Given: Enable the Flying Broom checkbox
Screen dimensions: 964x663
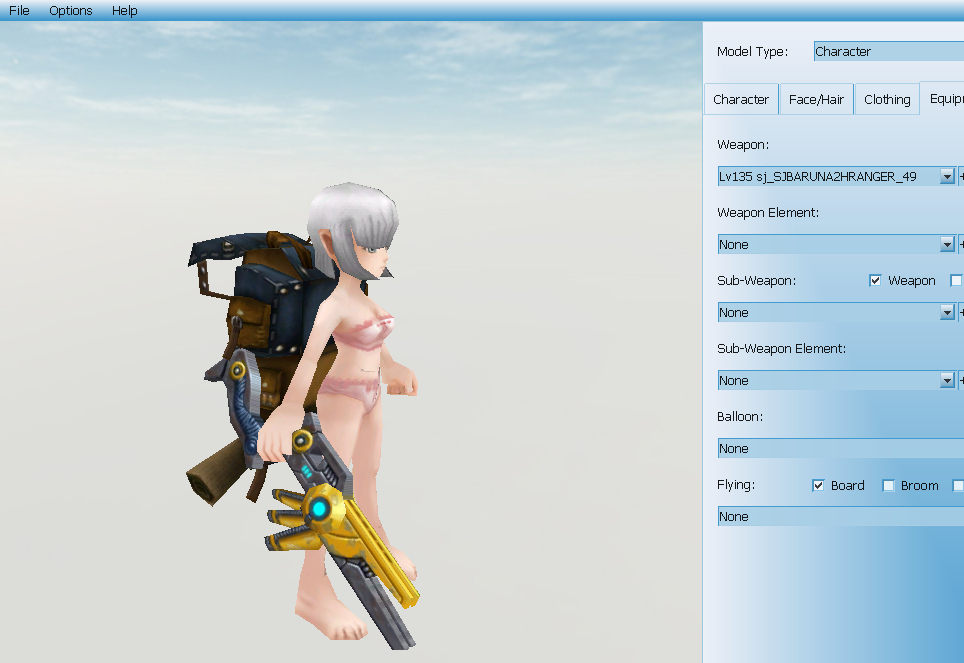Looking at the screenshot, I should click(x=888, y=486).
